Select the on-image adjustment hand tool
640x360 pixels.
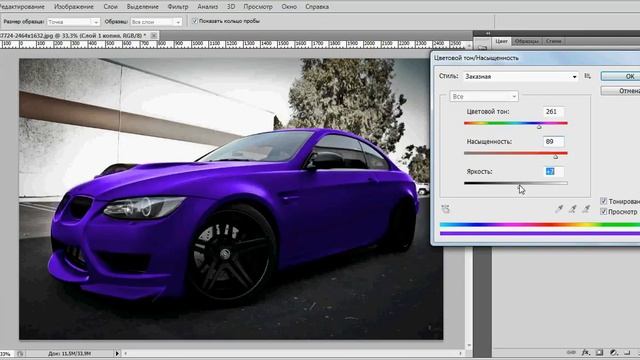(x=445, y=209)
